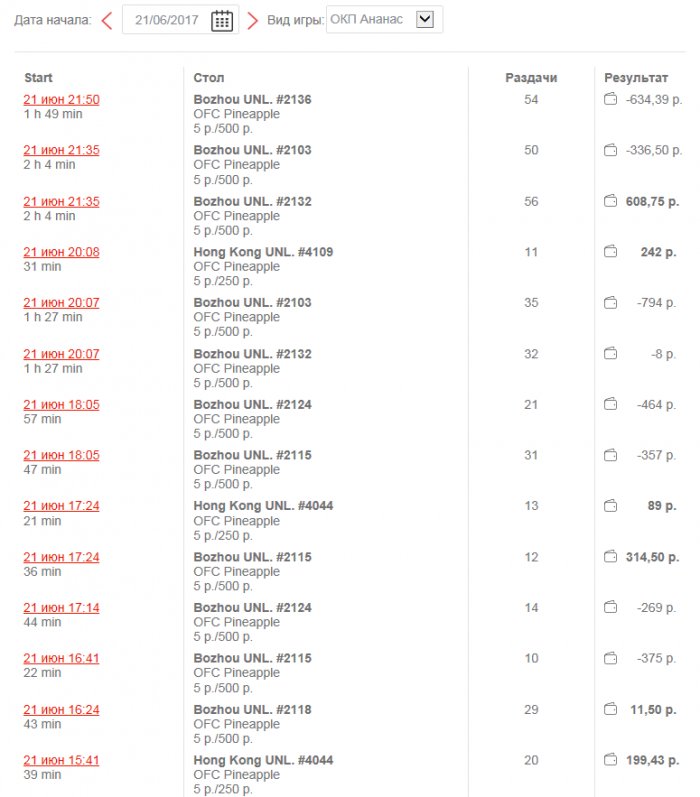
Task: Expand the game type dropdown ОКП Ананас
Action: tap(424, 19)
